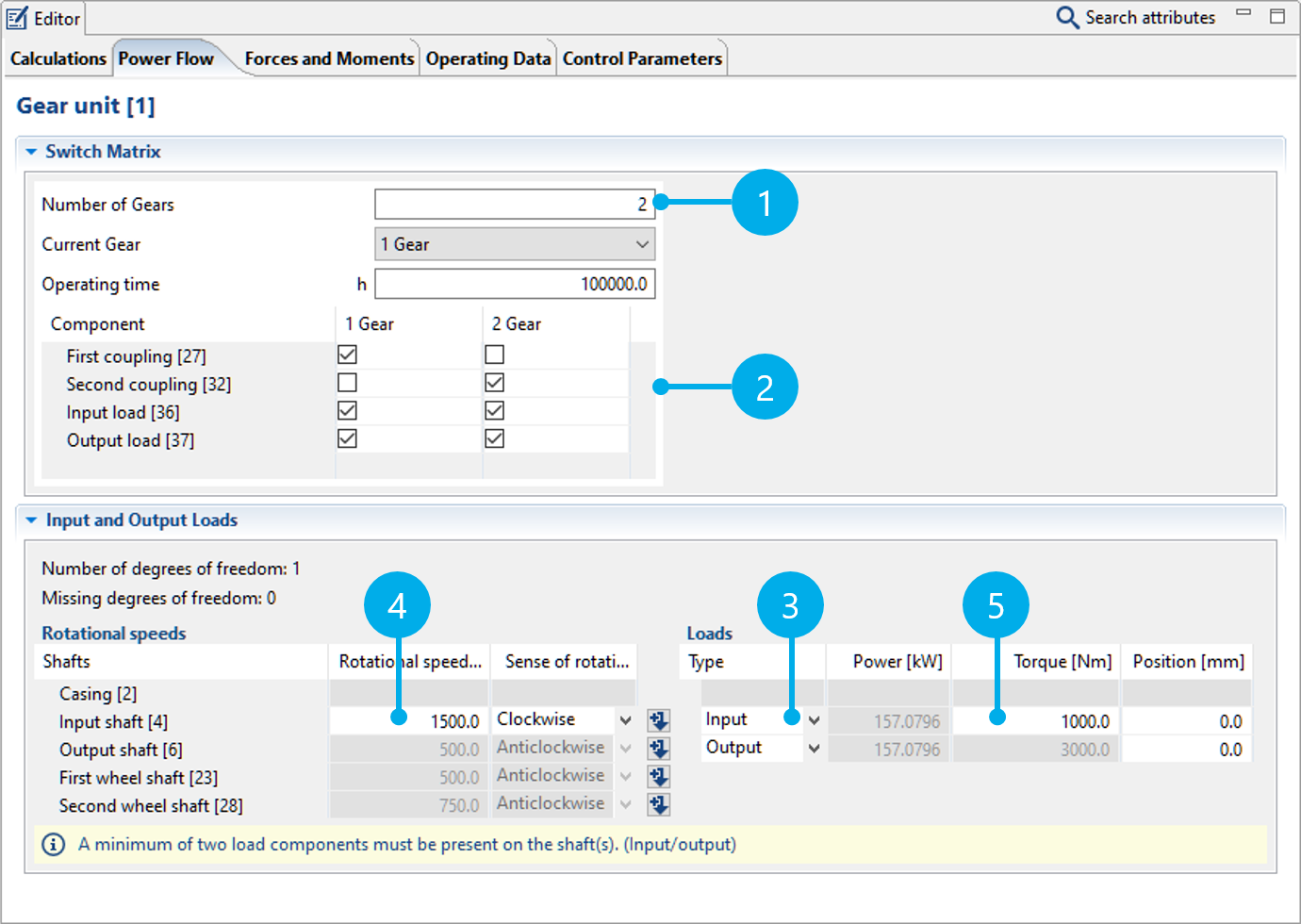
Task: Uncheck First coupling [27] for 1 Gear
Action: [x=347, y=355]
